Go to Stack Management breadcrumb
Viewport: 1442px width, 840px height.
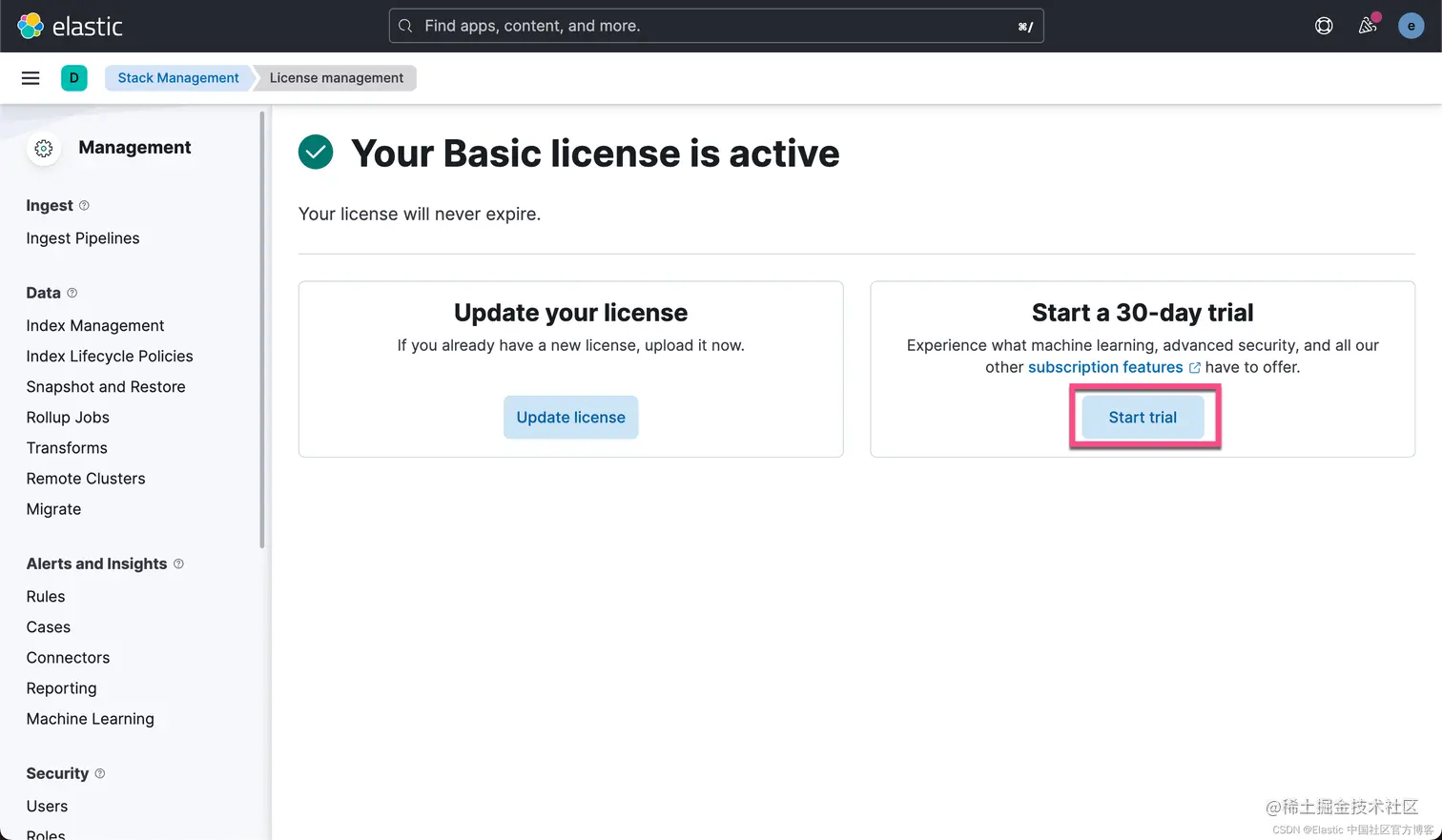click(x=178, y=78)
